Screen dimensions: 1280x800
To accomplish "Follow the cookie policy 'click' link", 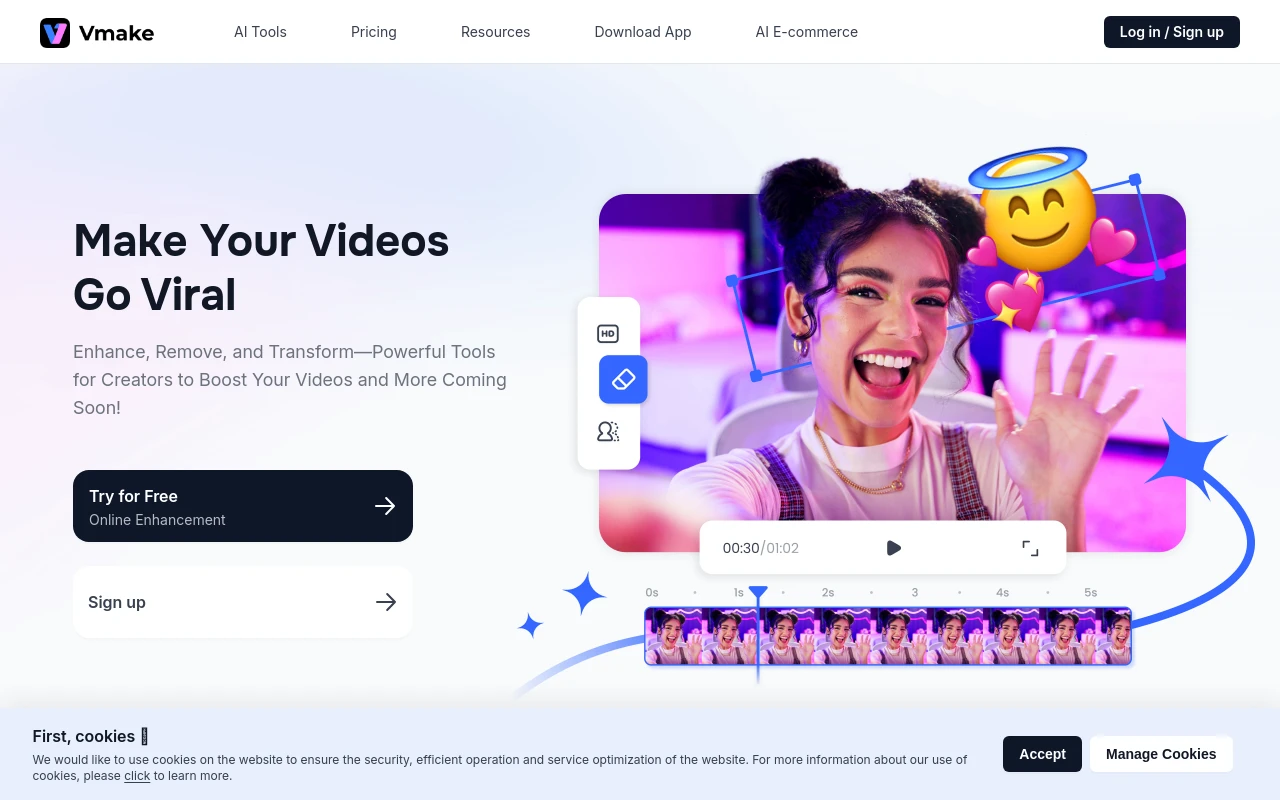I will tap(137, 775).
